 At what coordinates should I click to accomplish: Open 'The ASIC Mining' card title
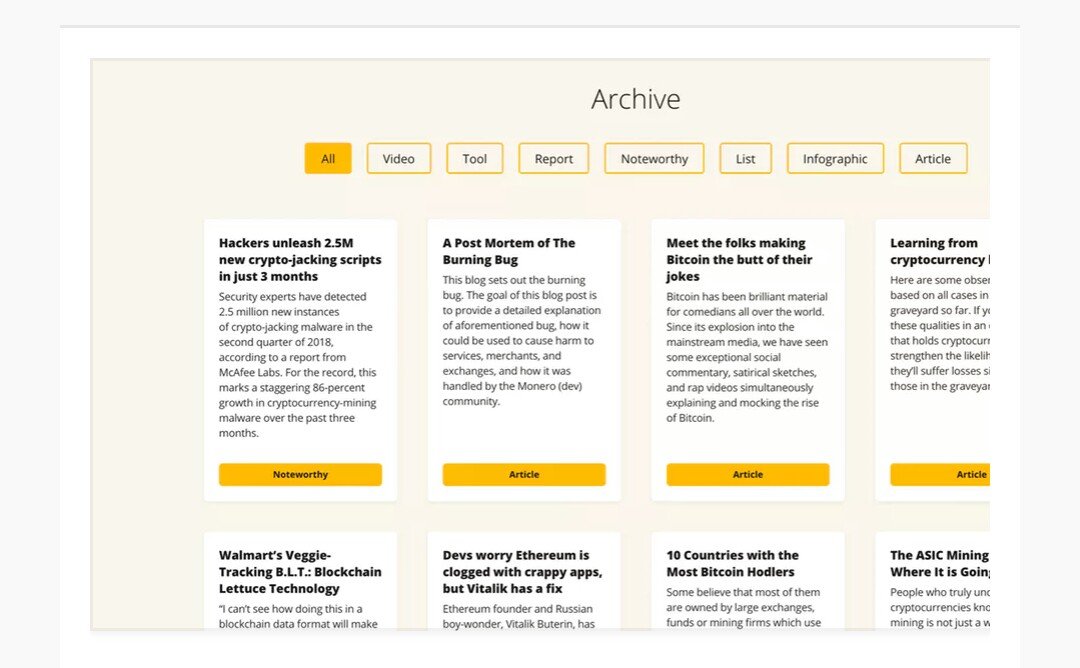(940, 563)
